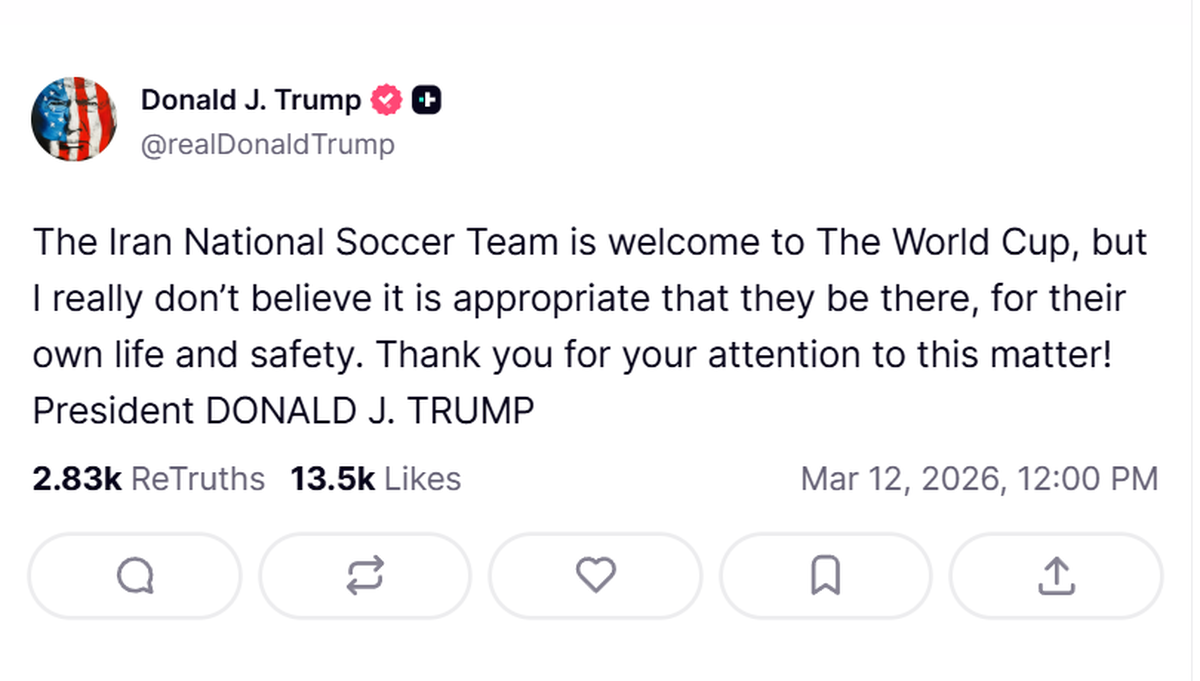Open the Donald J. Trump display name
Image resolution: width=1200 pixels, height=681 pixels.
250,100
